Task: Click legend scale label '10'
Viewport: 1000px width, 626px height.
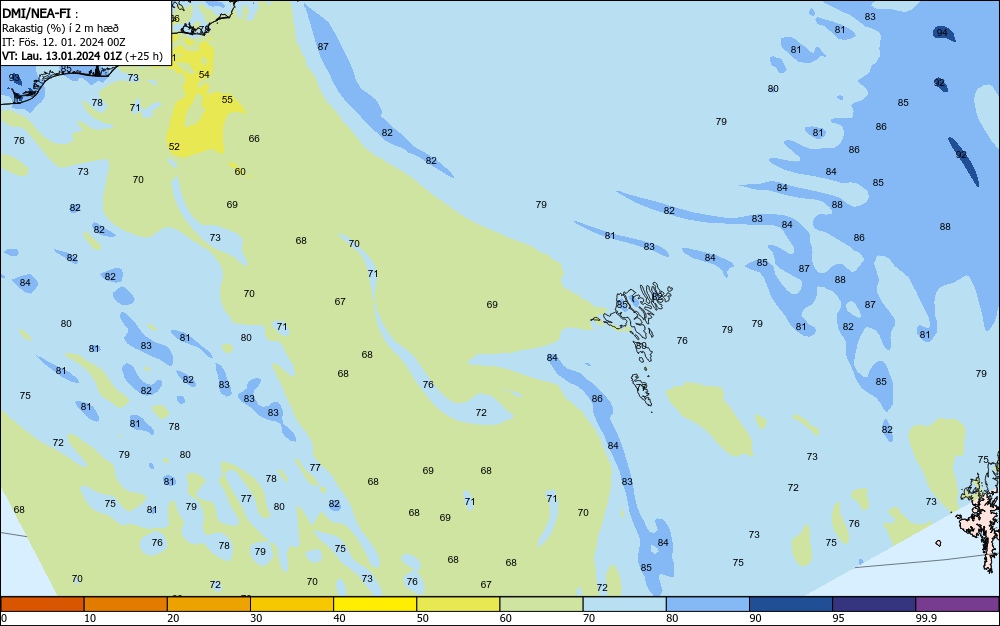Action: coord(90,618)
